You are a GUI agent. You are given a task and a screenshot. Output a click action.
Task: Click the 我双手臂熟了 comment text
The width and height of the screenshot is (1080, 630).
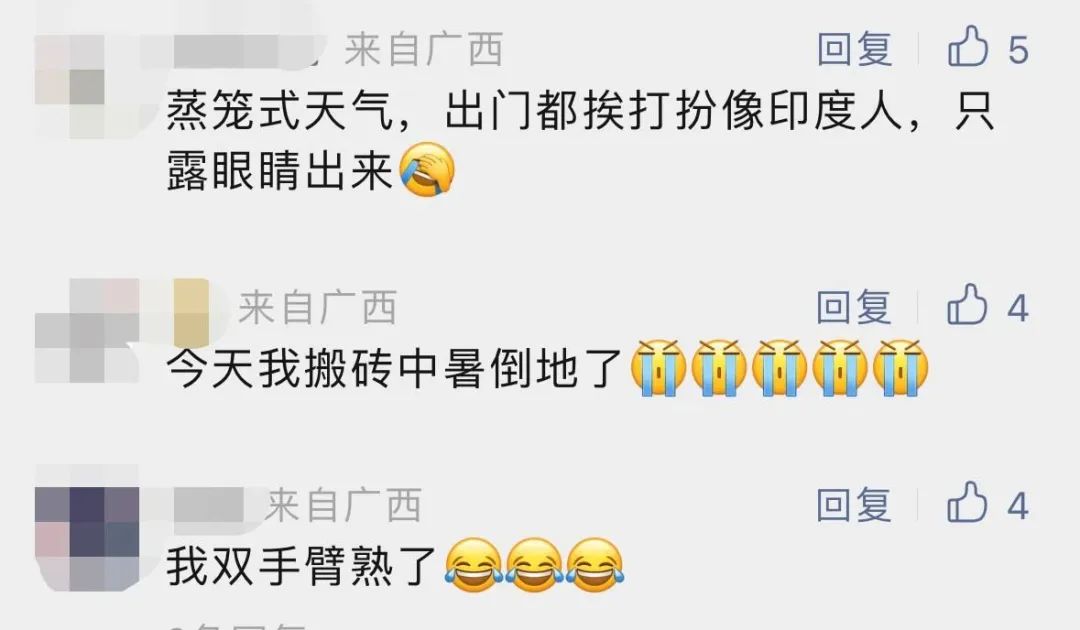301,567
